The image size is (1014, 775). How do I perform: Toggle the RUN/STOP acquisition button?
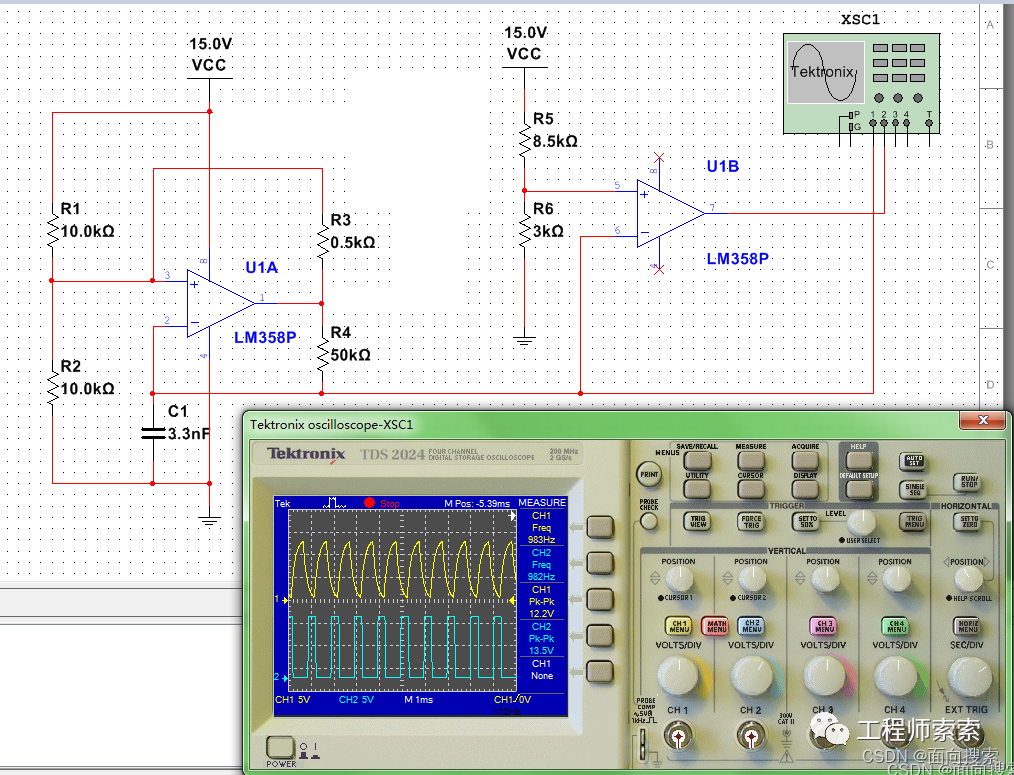tap(968, 482)
